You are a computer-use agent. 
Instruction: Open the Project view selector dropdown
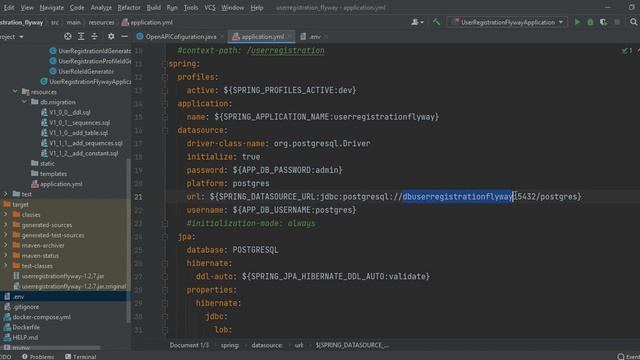coord(12,37)
